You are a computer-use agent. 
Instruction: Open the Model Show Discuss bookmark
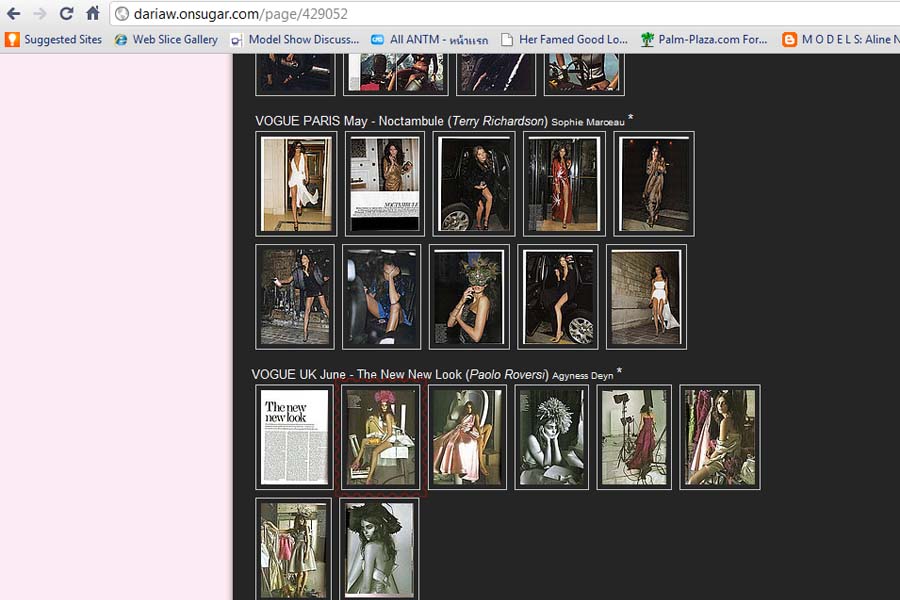coord(294,40)
